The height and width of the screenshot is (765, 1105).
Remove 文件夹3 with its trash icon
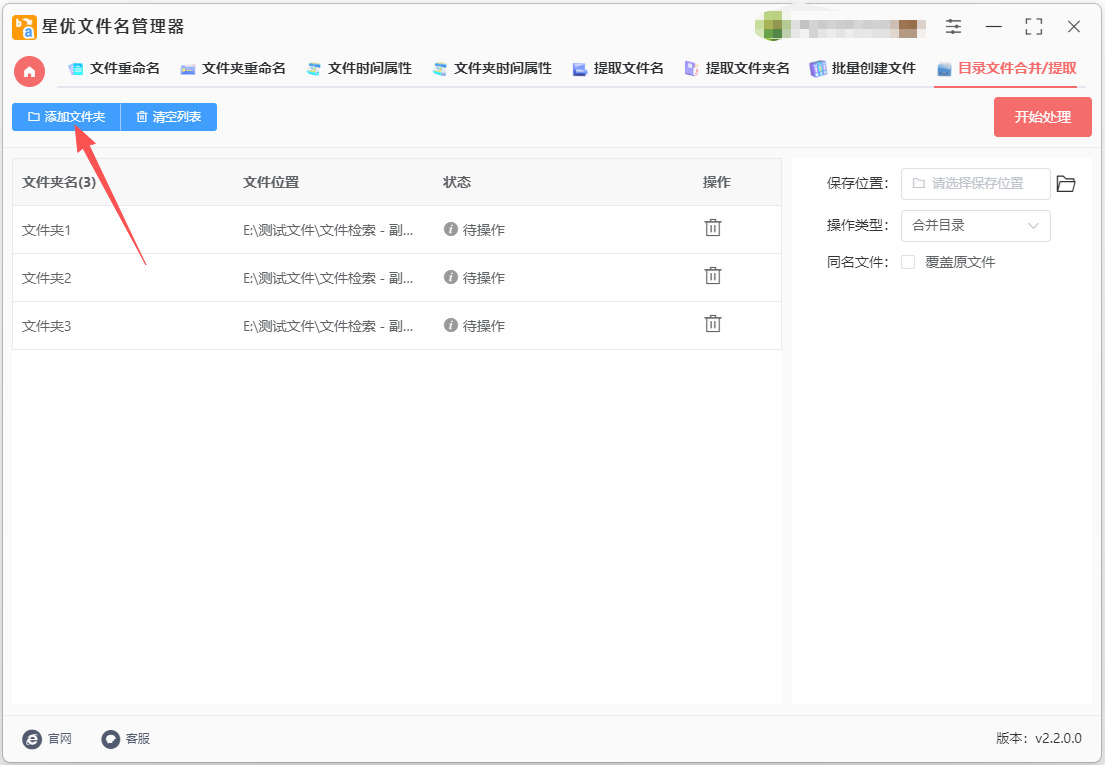[x=713, y=324]
